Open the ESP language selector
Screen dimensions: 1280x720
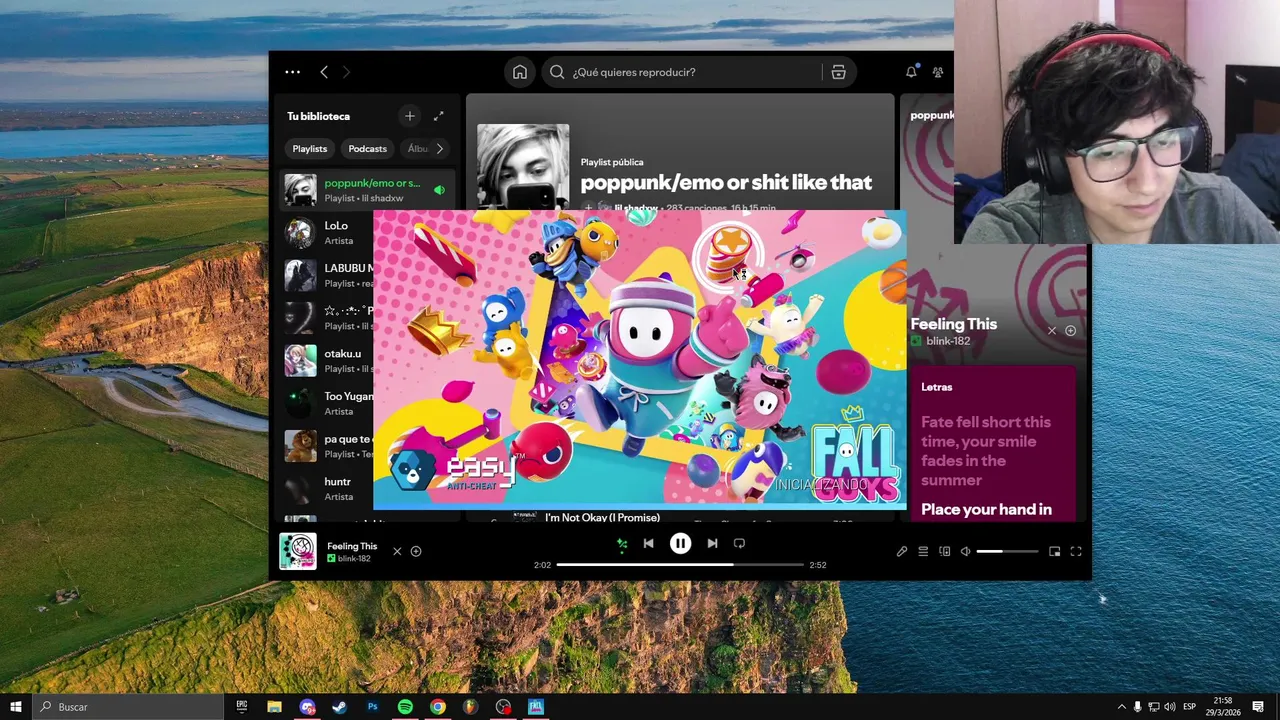[1190, 707]
